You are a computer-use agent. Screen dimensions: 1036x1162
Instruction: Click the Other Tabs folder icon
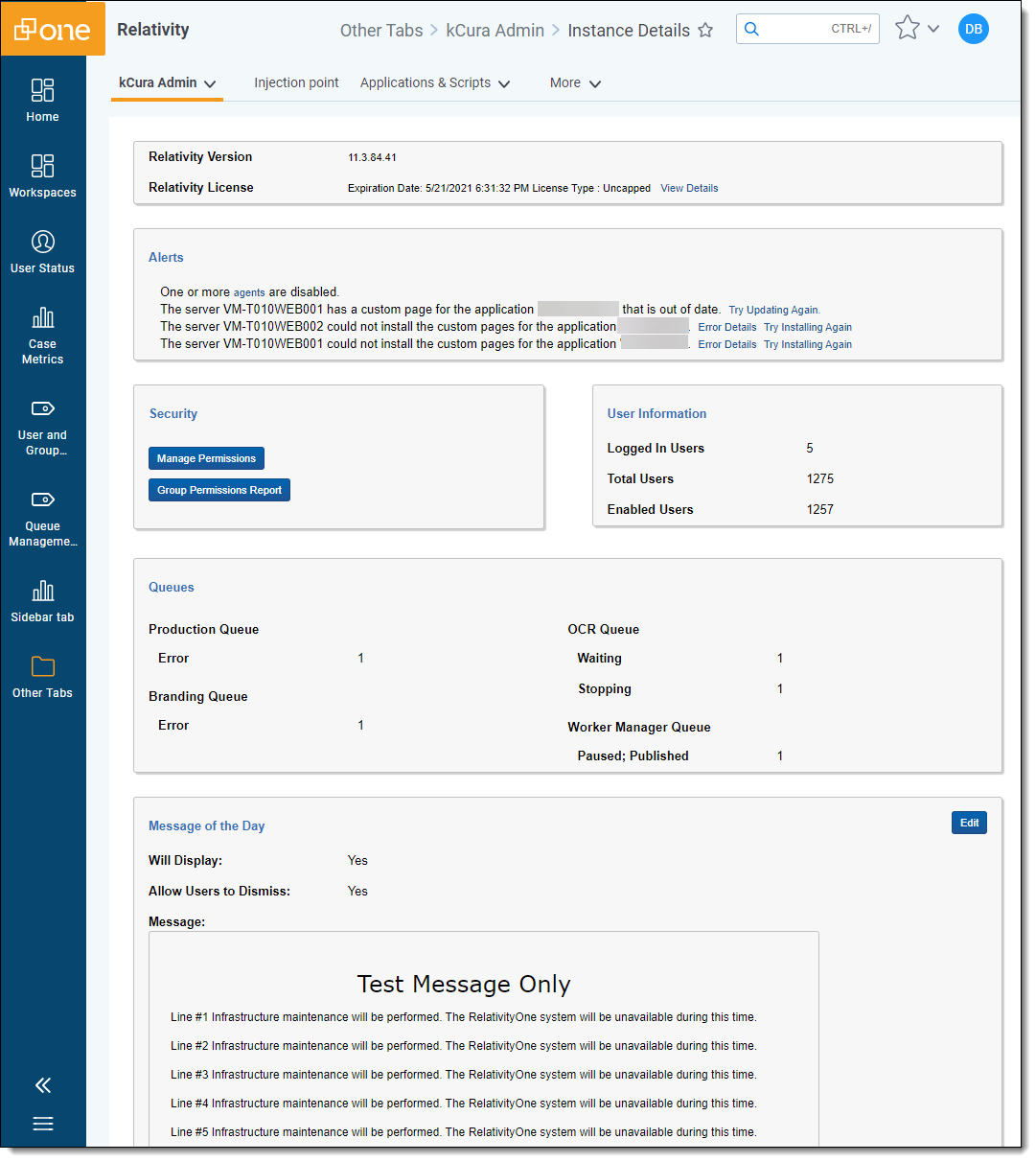click(x=42, y=667)
